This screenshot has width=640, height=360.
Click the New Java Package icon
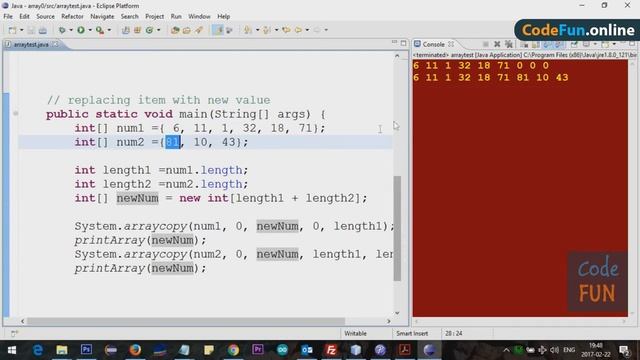pos(138,30)
